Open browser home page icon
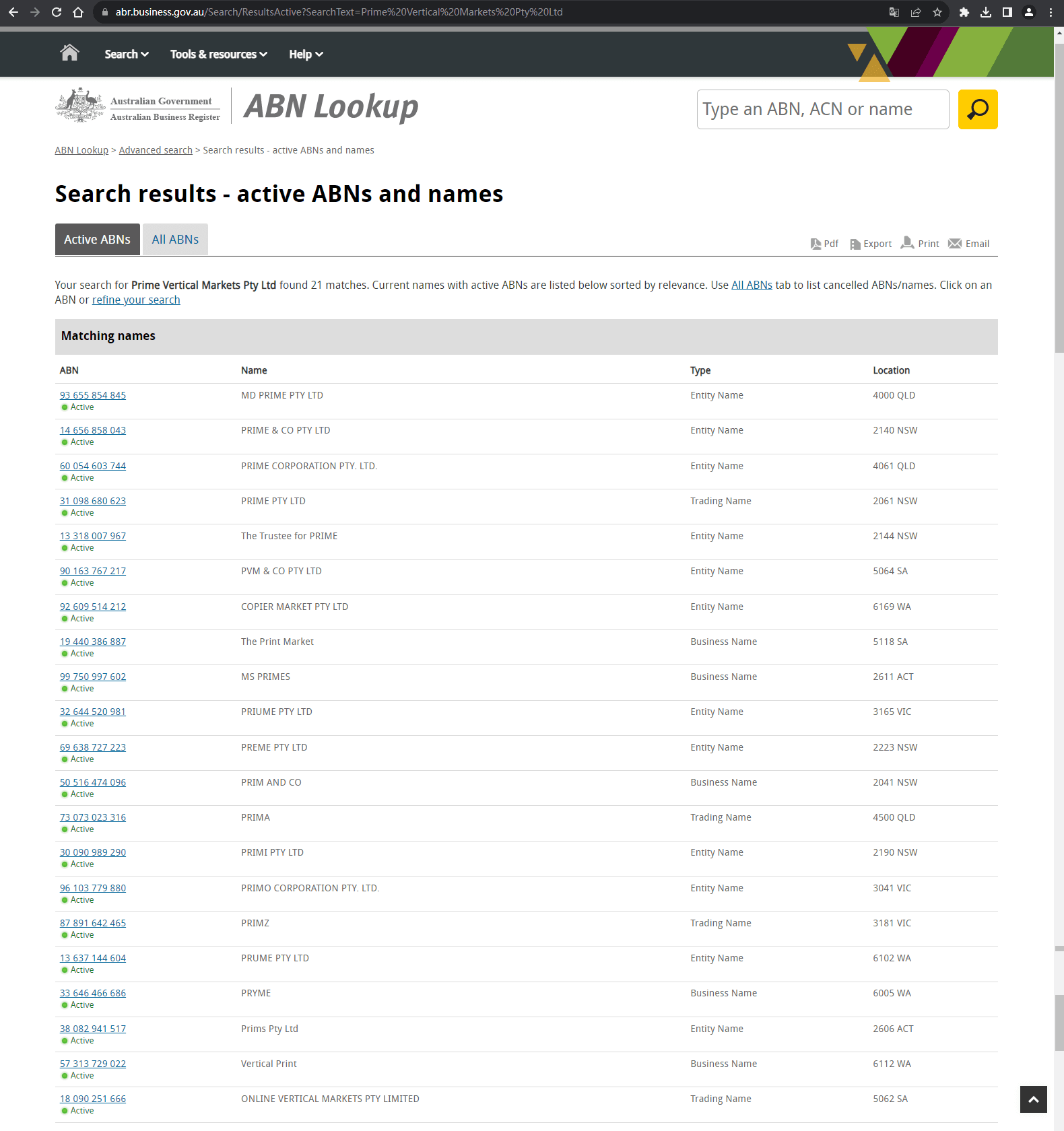Image resolution: width=1064 pixels, height=1131 pixels. (x=78, y=12)
